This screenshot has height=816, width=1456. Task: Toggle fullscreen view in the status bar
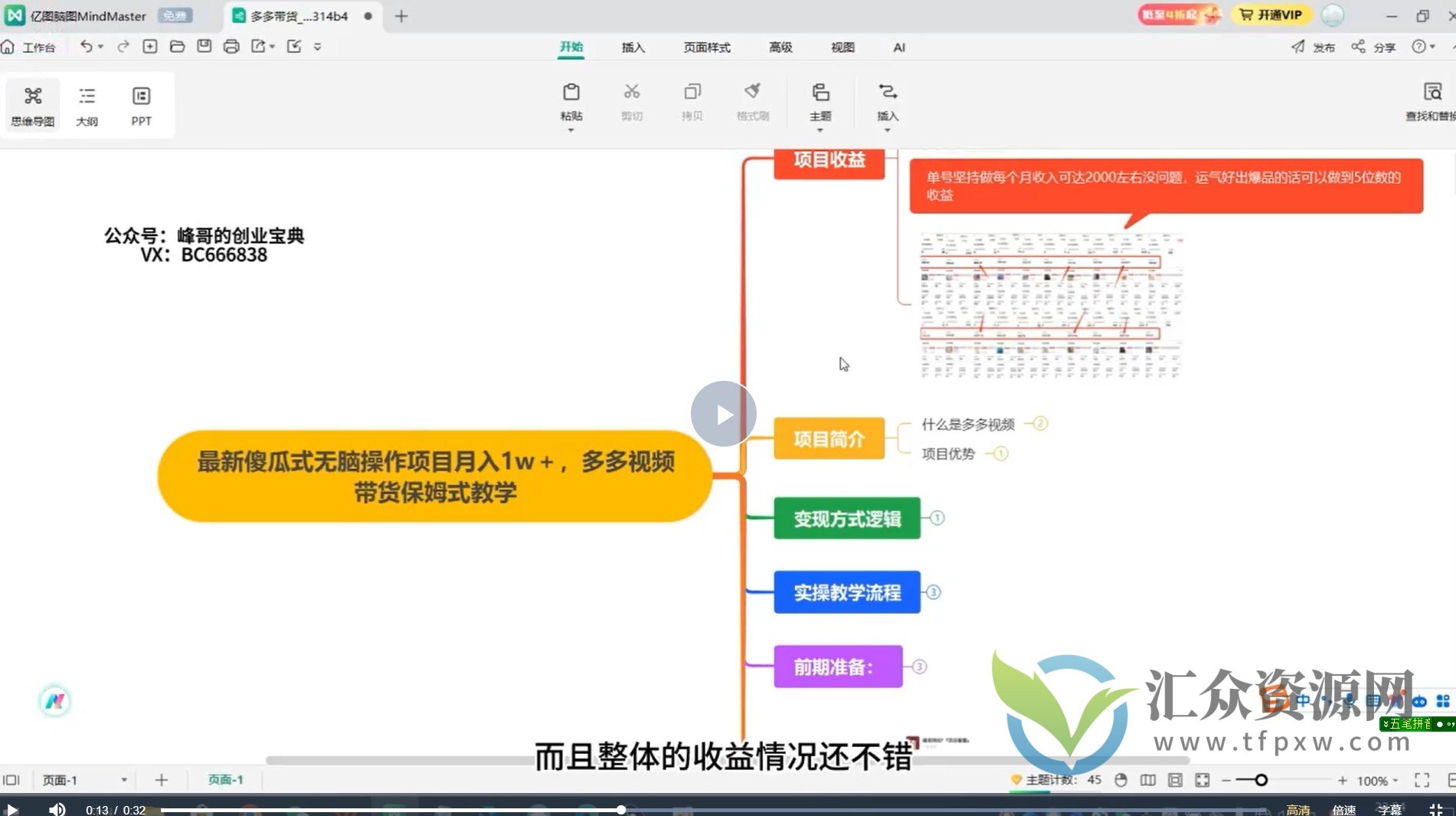pyautogui.click(x=1421, y=780)
